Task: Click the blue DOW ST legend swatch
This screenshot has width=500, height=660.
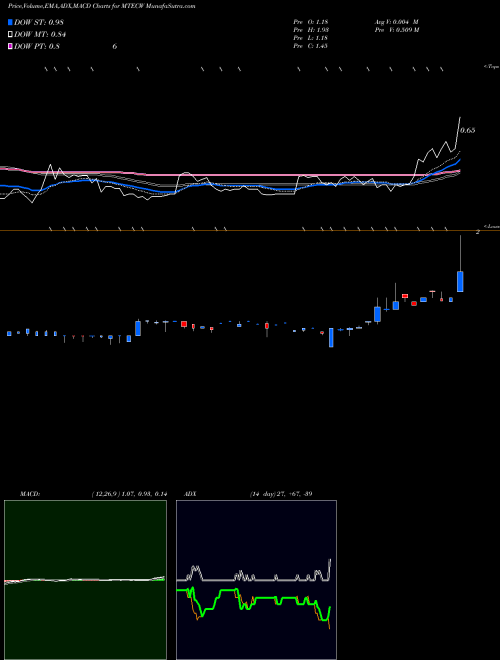Action: coord(10,22)
